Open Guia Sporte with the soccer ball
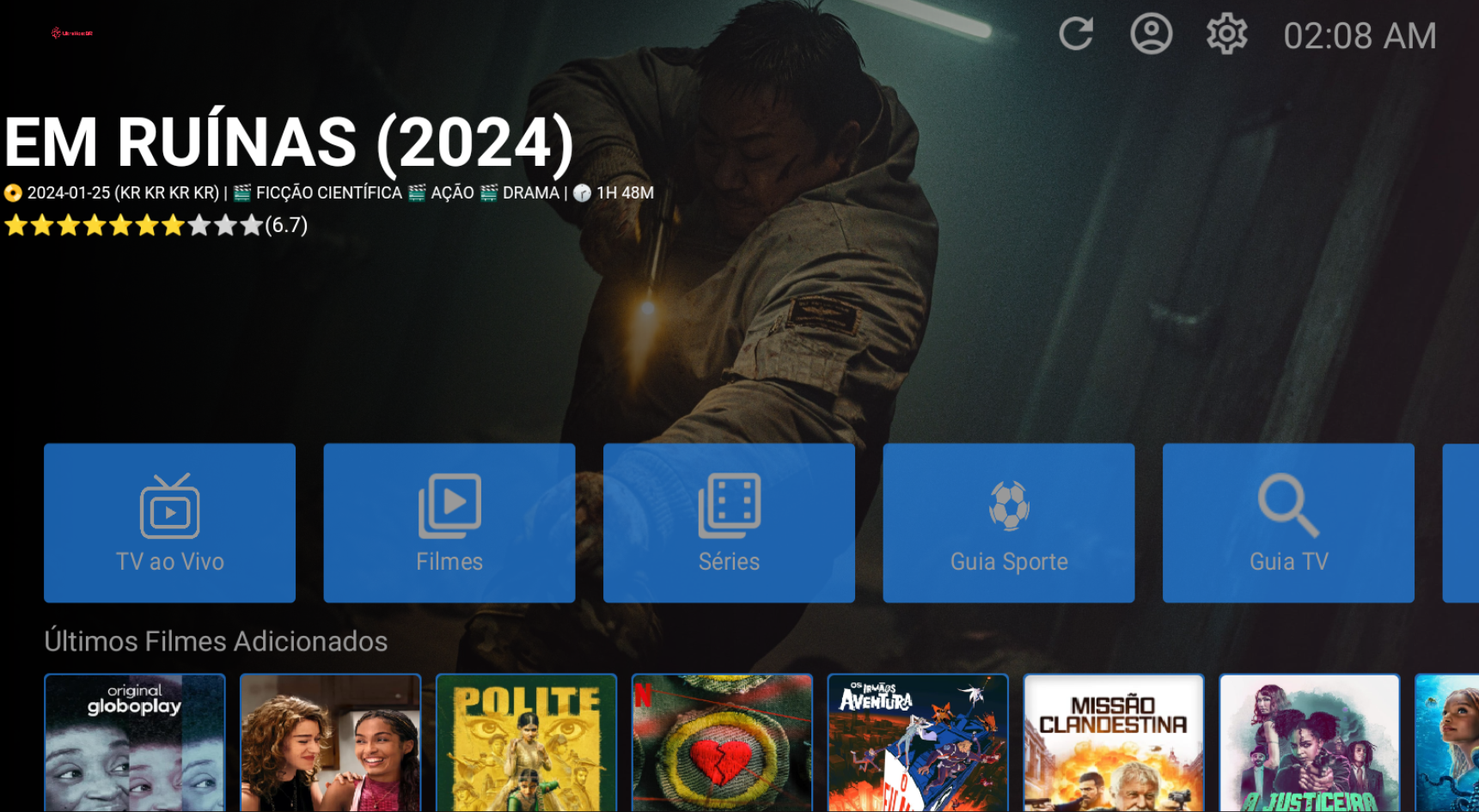1479x812 pixels. [x=1008, y=522]
